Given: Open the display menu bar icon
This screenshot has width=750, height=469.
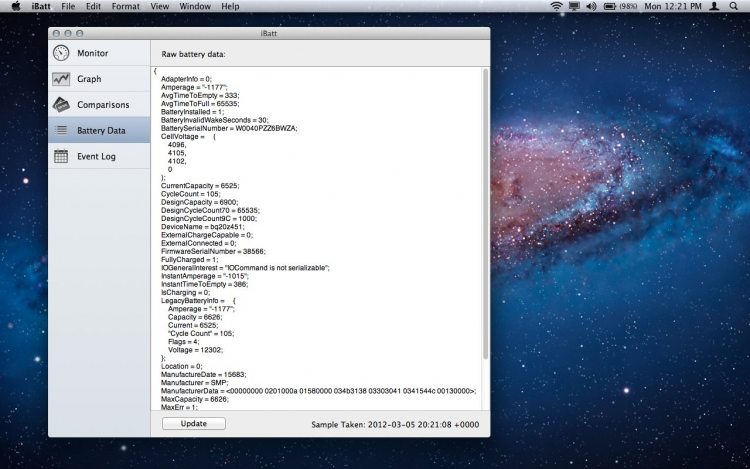Looking at the screenshot, I should click(574, 6).
